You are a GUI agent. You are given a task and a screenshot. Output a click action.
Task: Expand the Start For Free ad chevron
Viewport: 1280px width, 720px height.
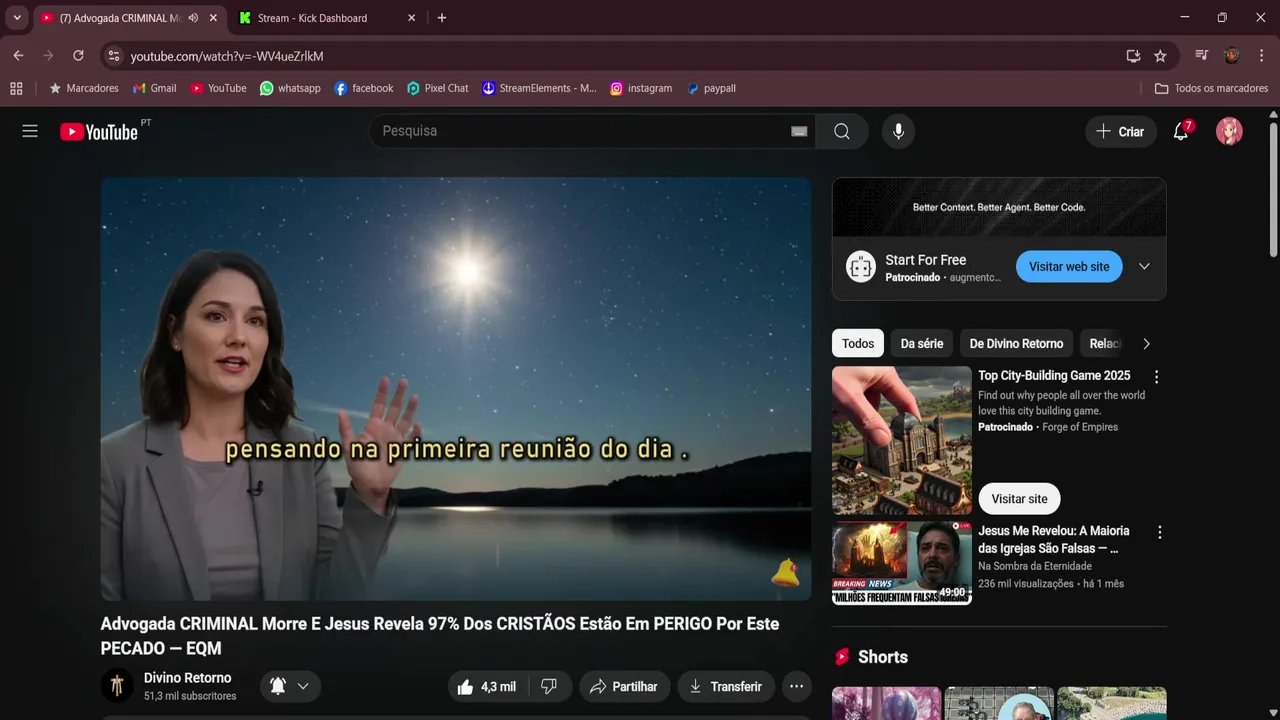[x=1144, y=267]
